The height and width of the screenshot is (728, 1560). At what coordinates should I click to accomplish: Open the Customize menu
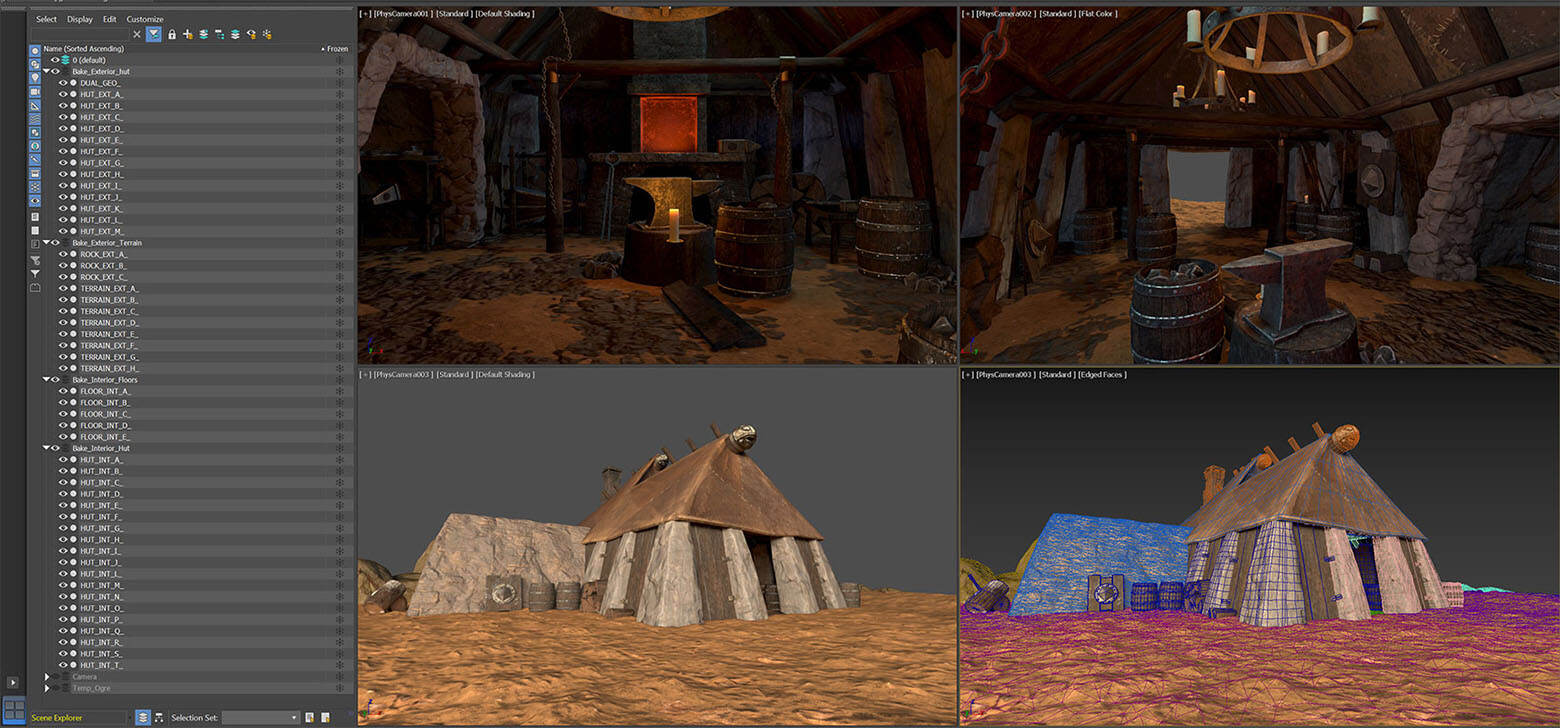point(145,19)
